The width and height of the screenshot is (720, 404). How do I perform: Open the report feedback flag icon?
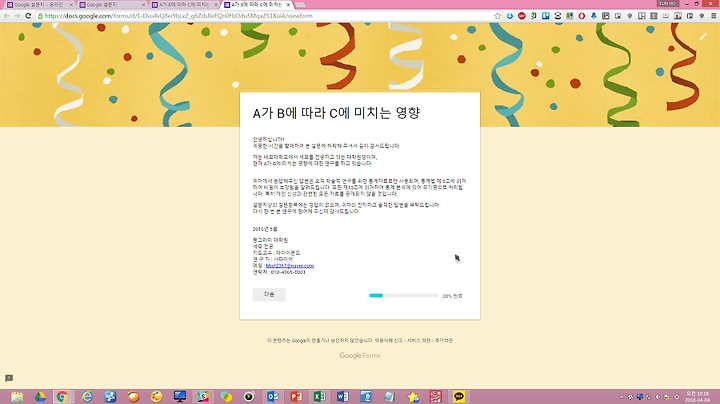[x=9, y=378]
